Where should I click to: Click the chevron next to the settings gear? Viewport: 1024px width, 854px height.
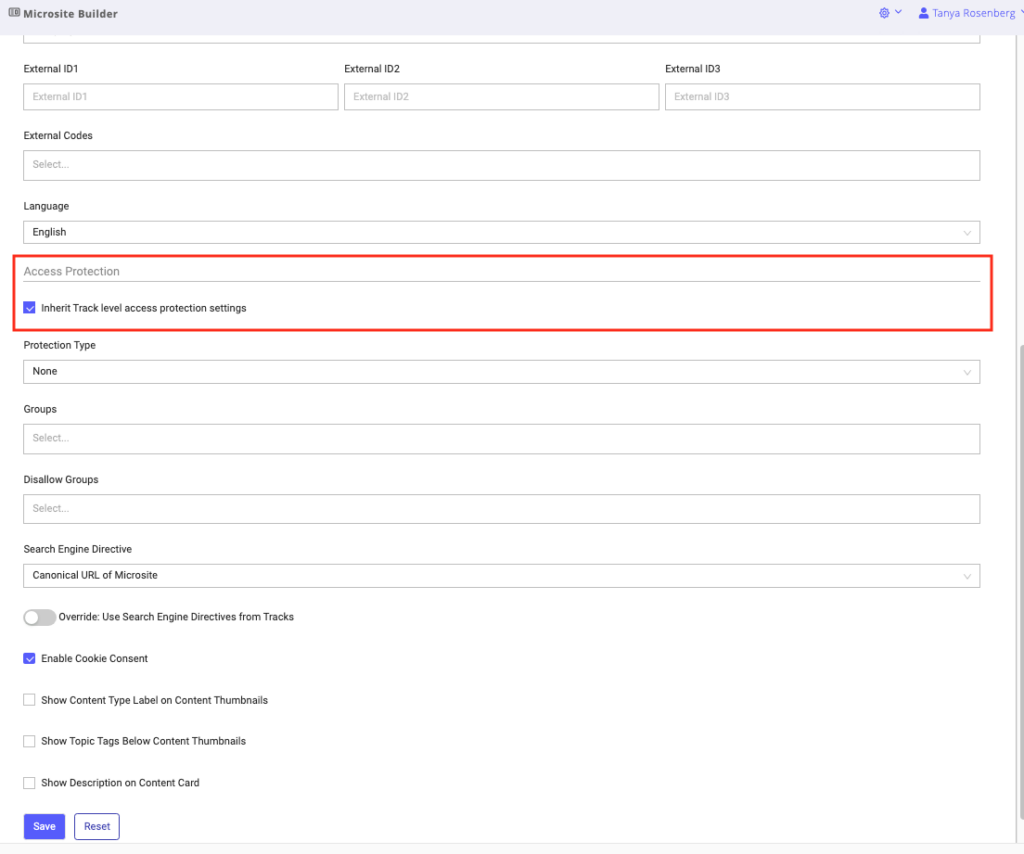(899, 12)
